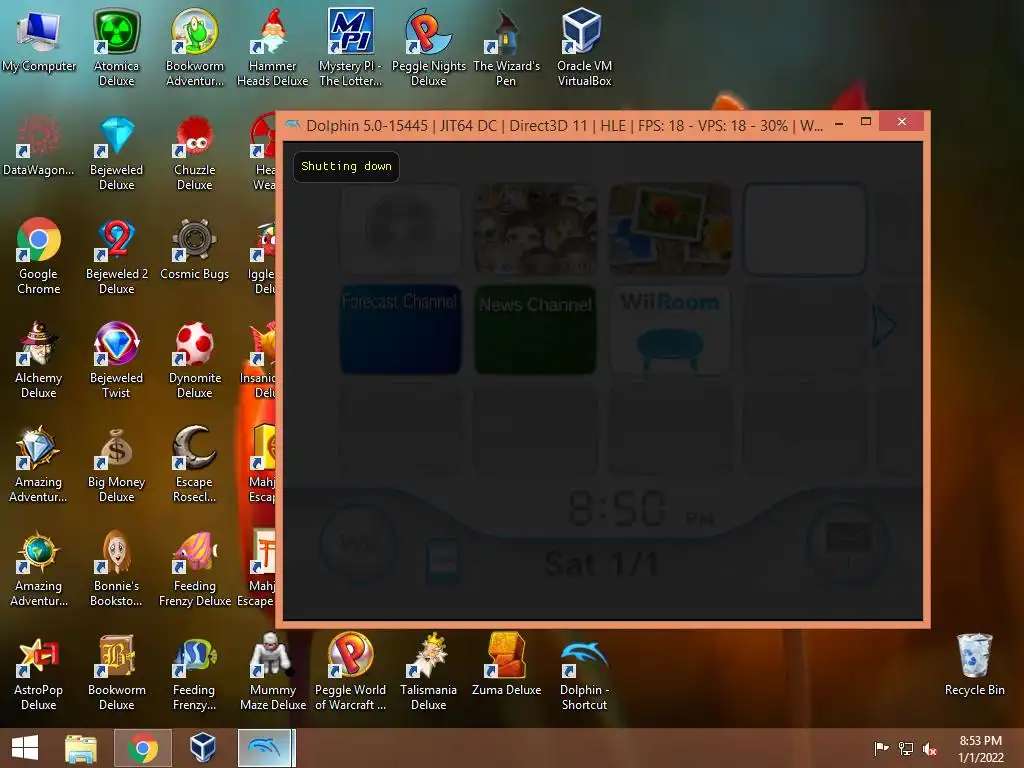The width and height of the screenshot is (1024, 768).
Task: Open network status tray icon
Action: point(906,748)
